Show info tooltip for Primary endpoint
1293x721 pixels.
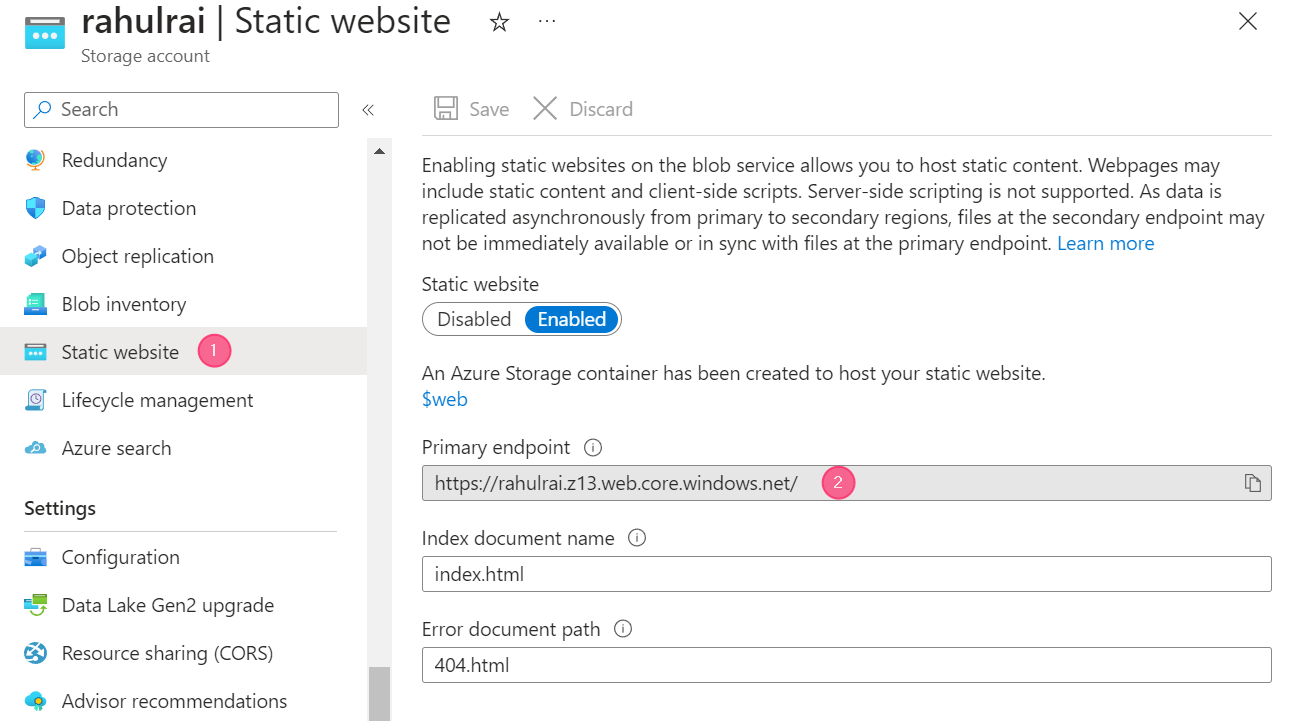point(593,447)
